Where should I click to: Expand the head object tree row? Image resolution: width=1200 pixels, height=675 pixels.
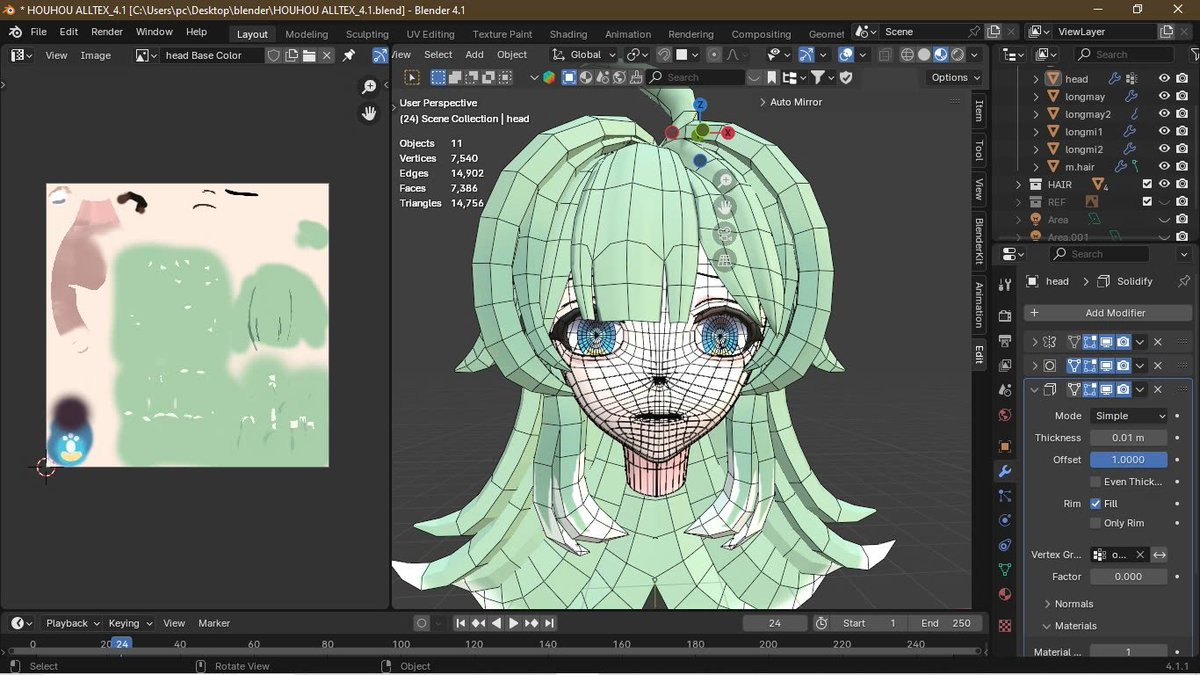1036,79
